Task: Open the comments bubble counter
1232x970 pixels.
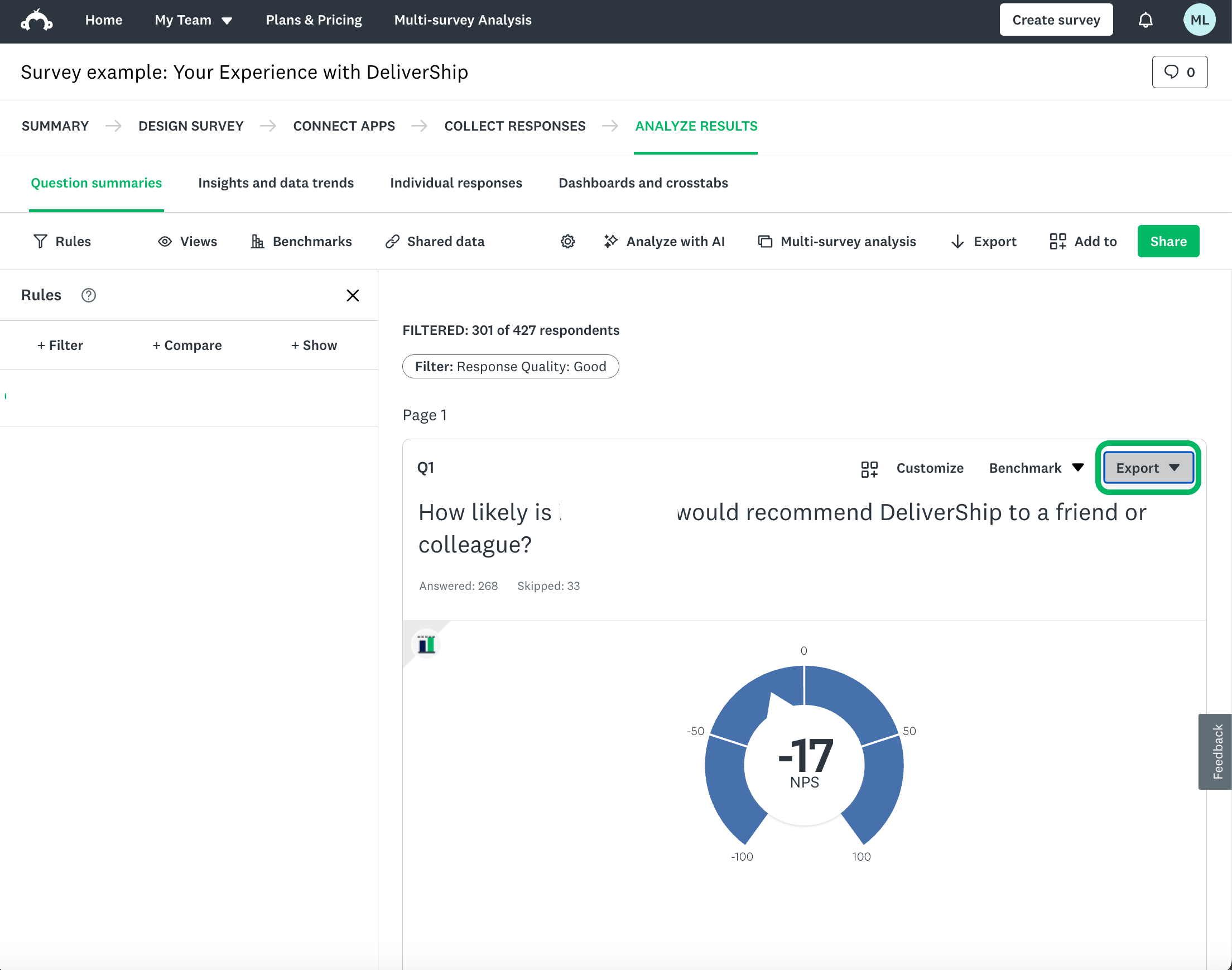Action: [x=1179, y=72]
